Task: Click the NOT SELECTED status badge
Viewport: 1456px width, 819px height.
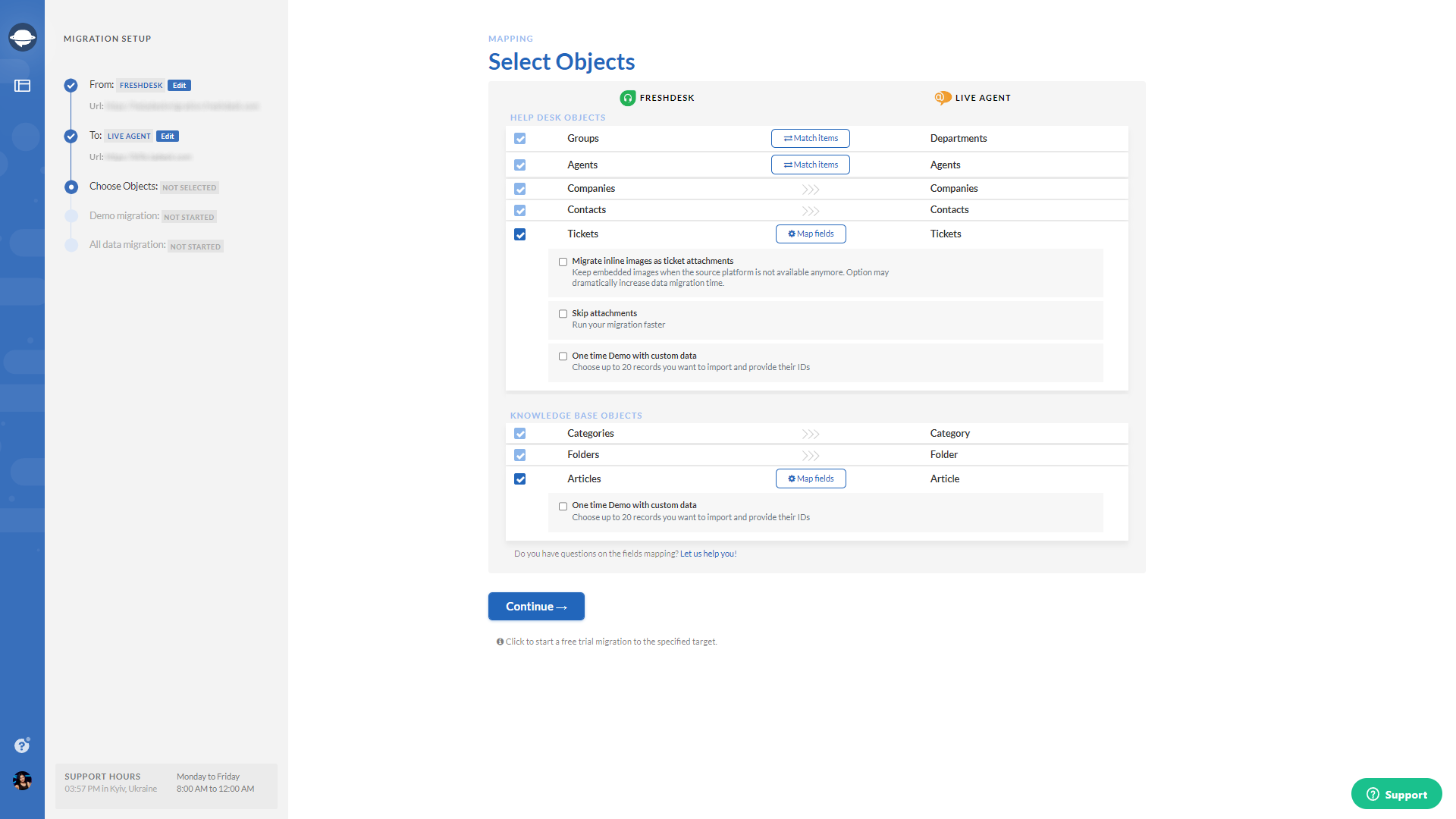Action: (x=190, y=187)
